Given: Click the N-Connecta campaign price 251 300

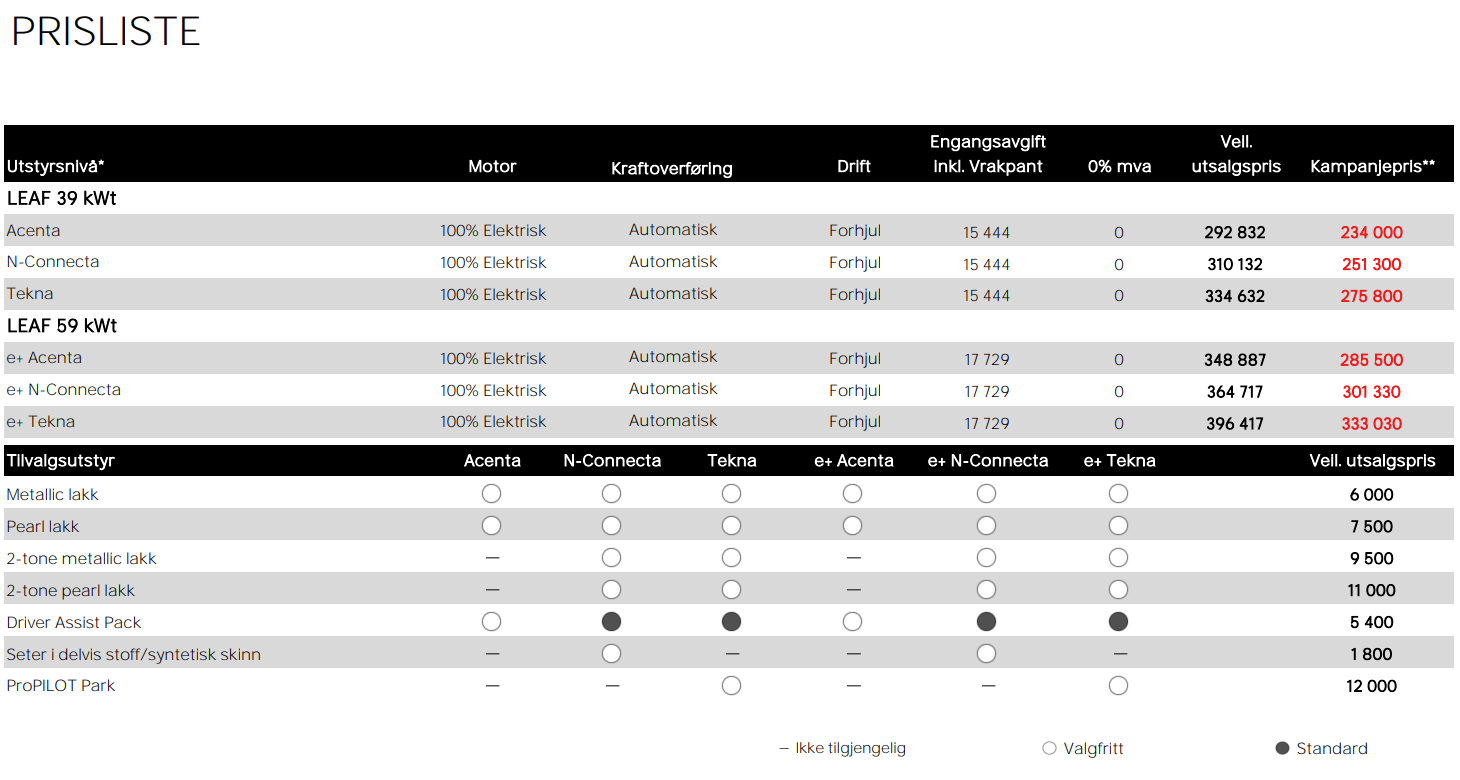Looking at the screenshot, I should [x=1372, y=264].
